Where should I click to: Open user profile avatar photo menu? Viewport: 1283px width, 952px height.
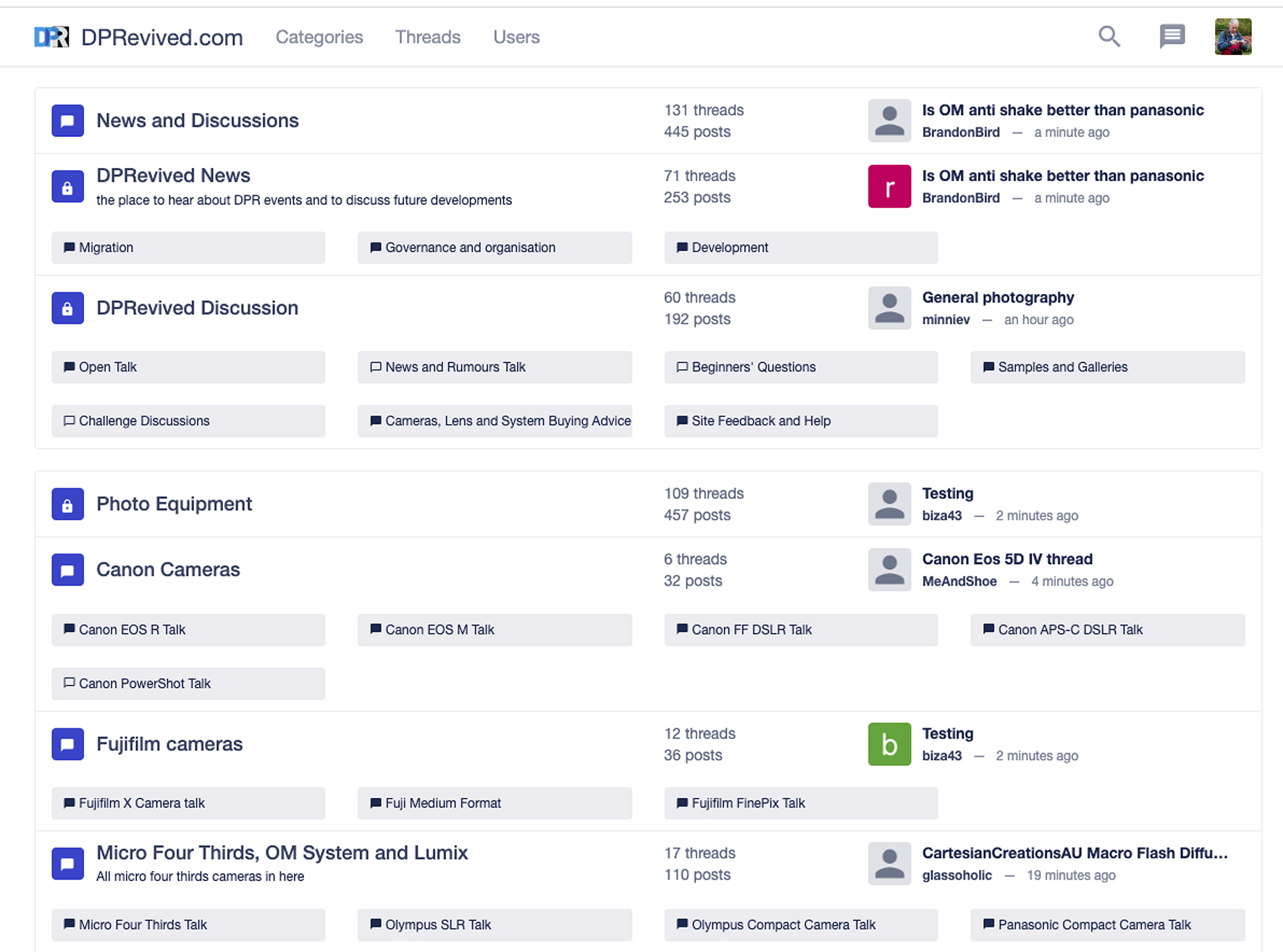pyautogui.click(x=1232, y=37)
